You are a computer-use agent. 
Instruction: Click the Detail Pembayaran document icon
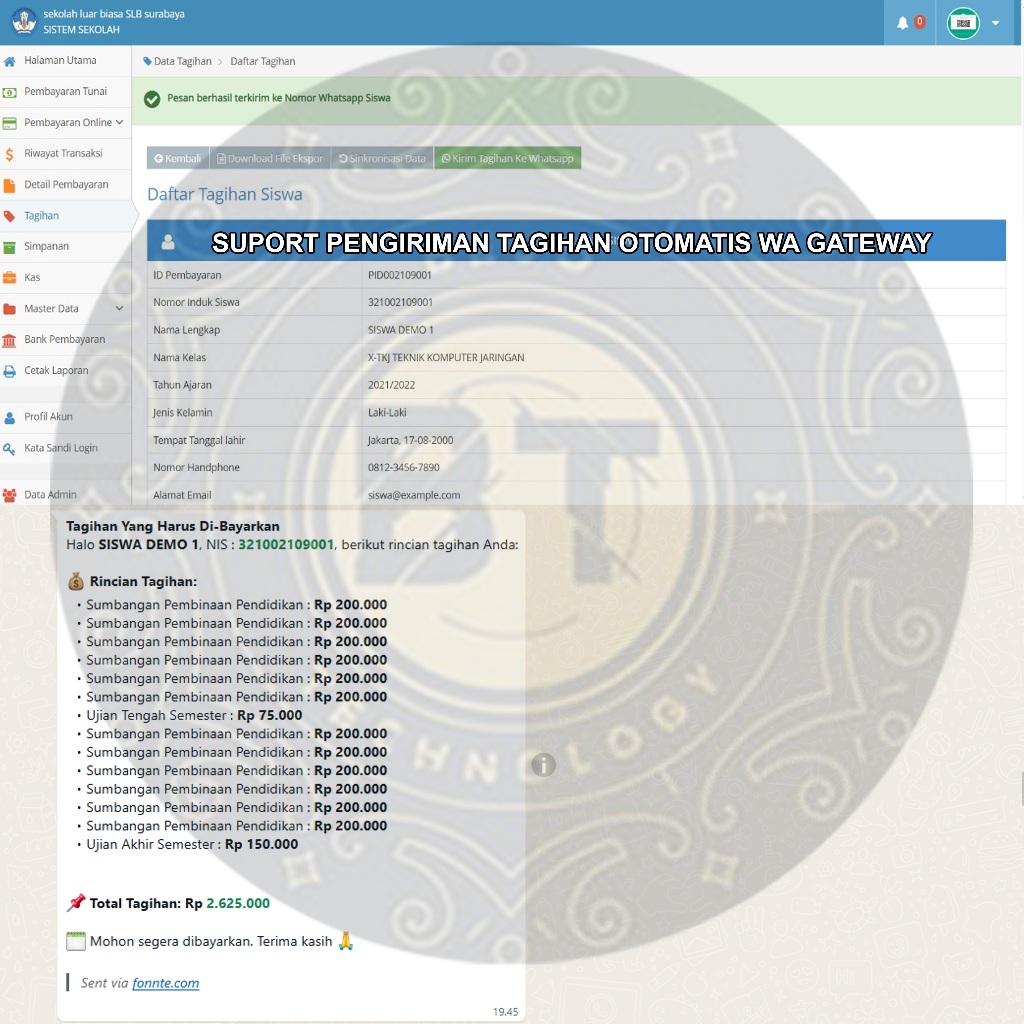pos(9,185)
